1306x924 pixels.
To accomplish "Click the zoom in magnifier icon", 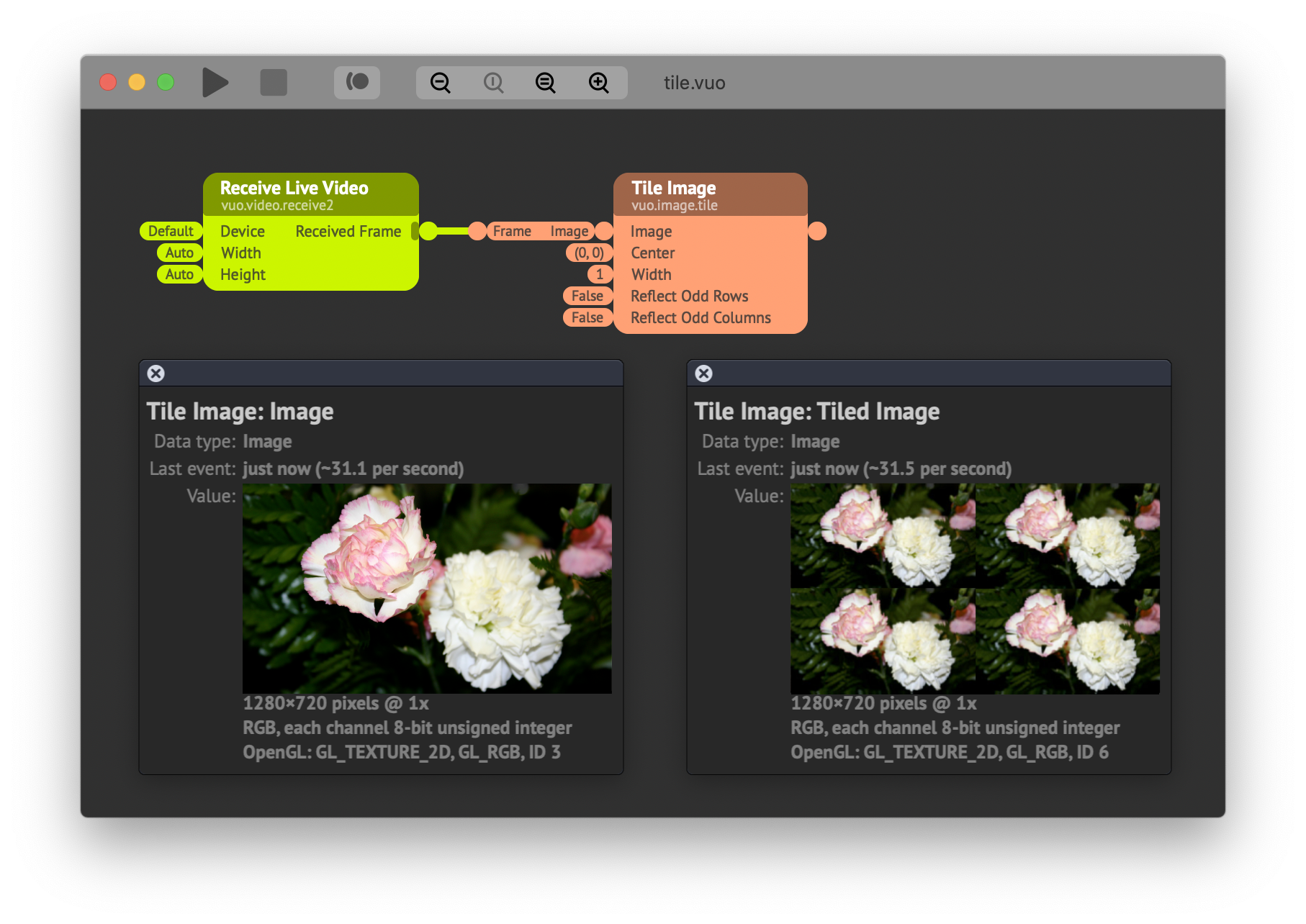I will (x=600, y=82).
